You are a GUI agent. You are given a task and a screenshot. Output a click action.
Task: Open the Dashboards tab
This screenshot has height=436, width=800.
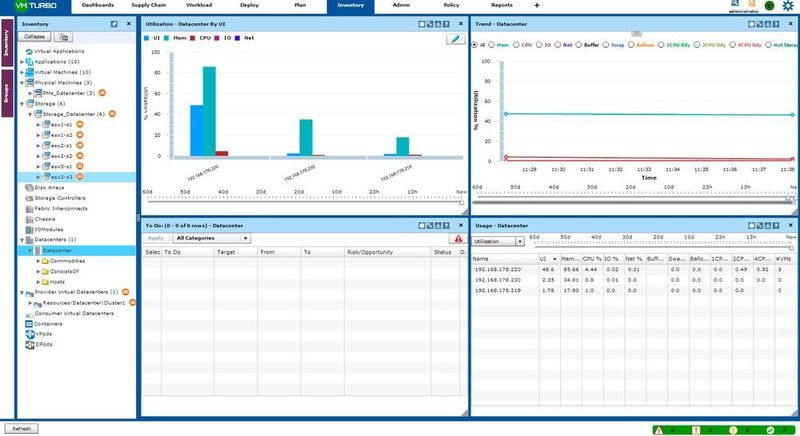pyautogui.click(x=97, y=6)
